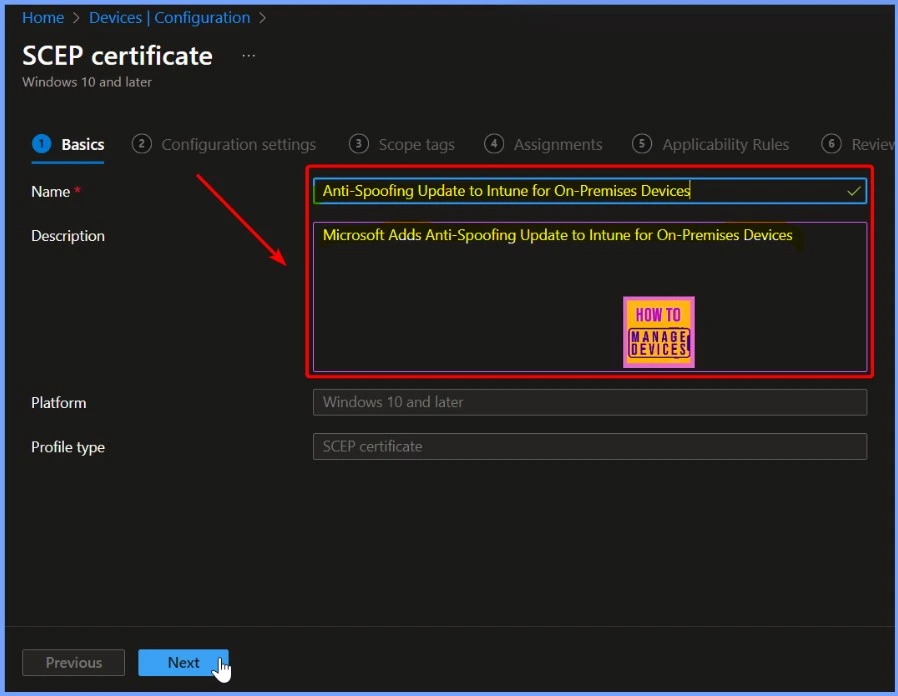Click the Platform label text

pyautogui.click(x=58, y=403)
